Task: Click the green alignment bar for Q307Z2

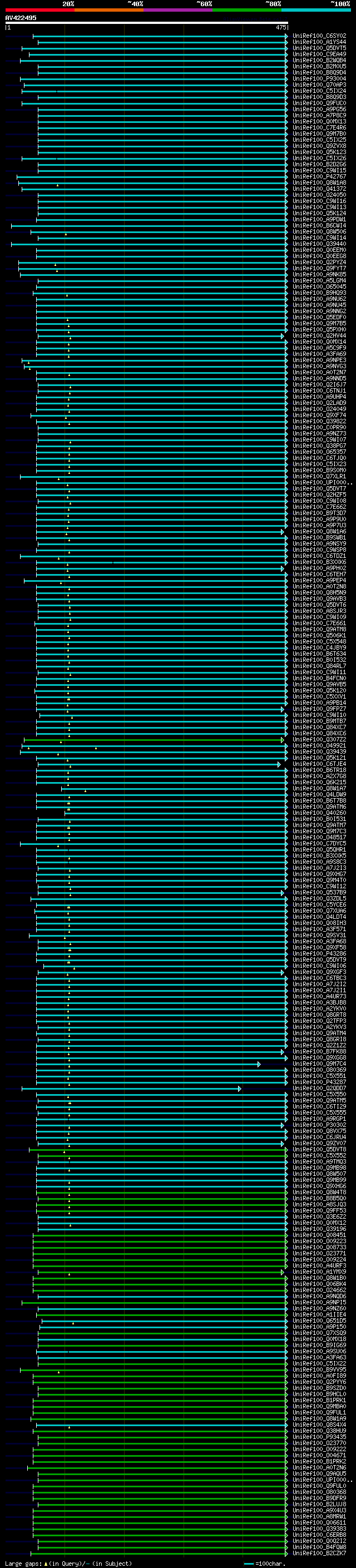Action: [154, 740]
